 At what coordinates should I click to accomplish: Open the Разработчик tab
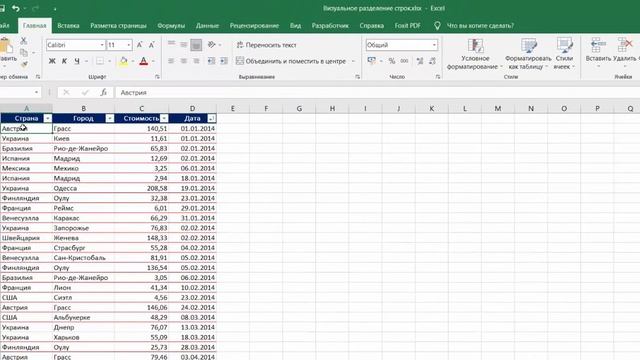(330, 25)
